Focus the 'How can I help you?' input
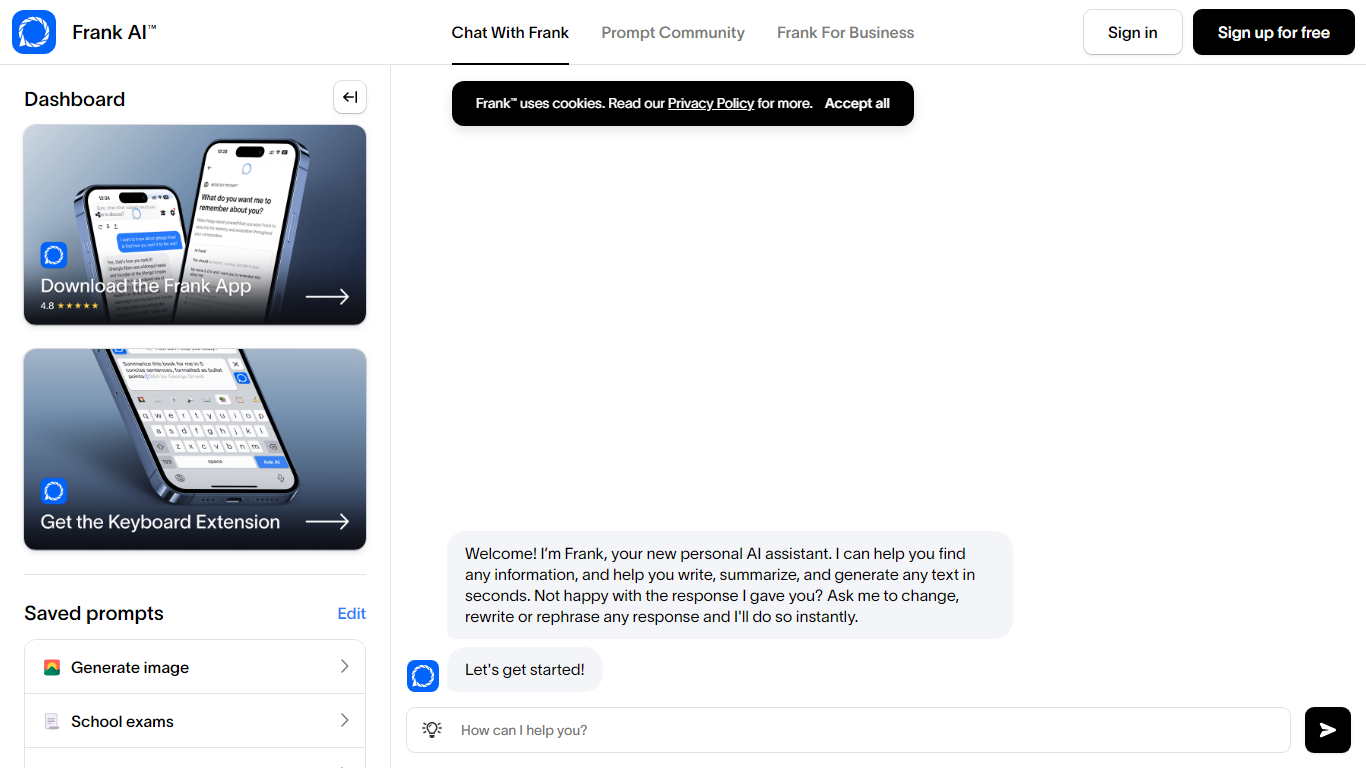 click(x=860, y=730)
